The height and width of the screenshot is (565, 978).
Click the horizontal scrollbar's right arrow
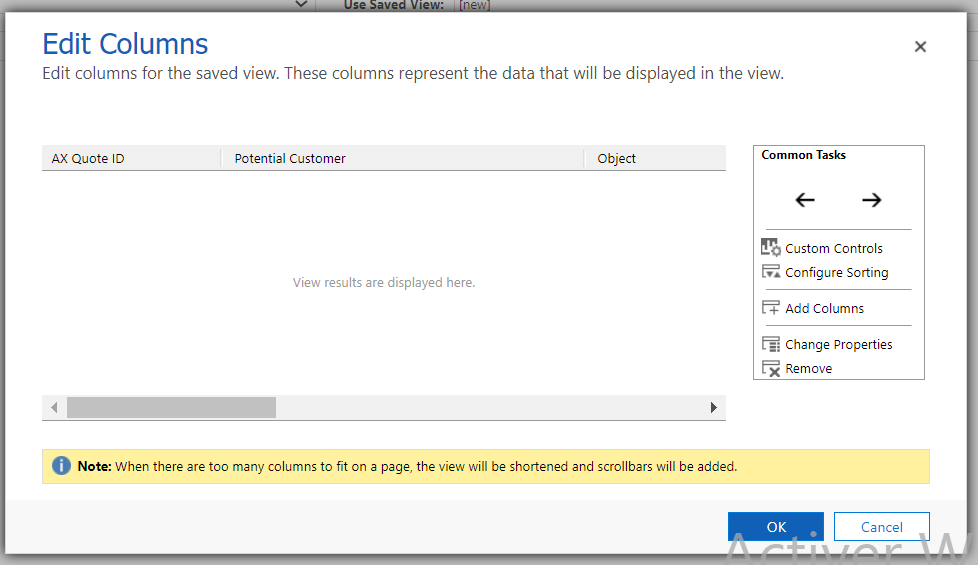pos(713,407)
